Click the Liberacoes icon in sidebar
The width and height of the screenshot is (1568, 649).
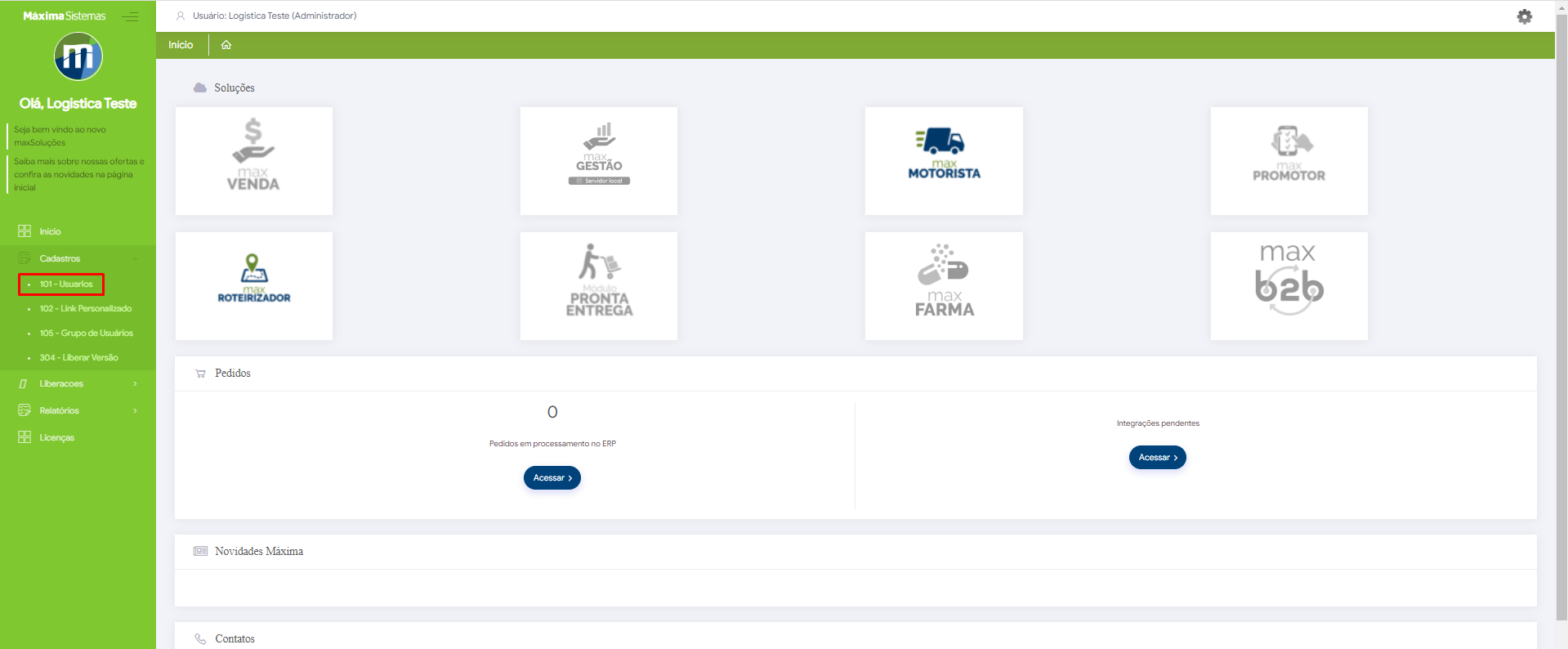(x=24, y=383)
